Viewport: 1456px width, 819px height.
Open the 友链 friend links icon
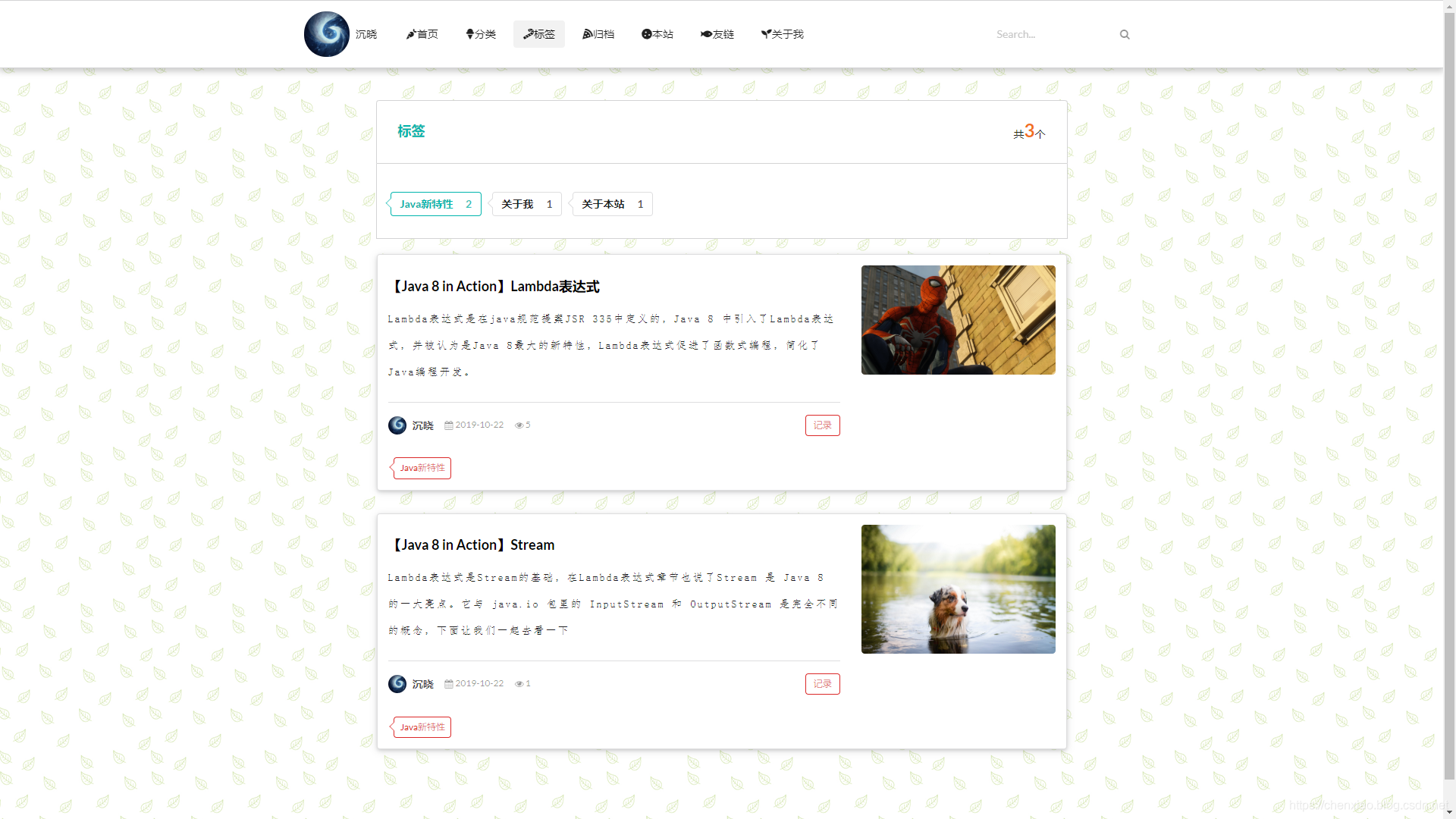tap(706, 34)
